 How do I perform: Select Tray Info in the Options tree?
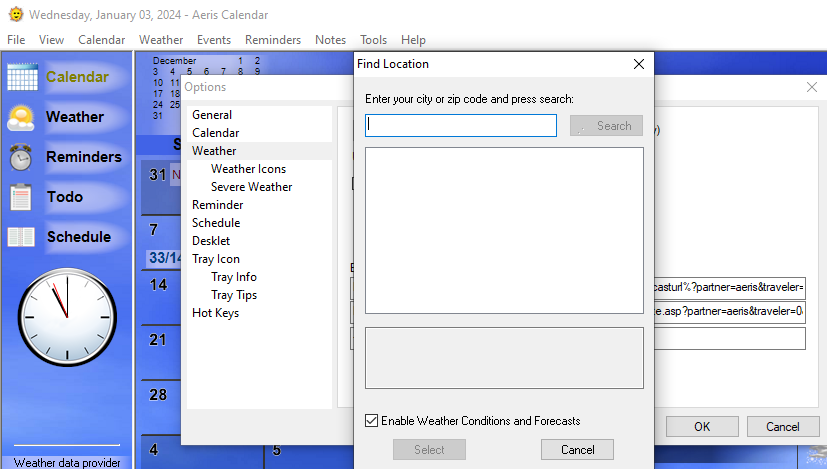pos(234,277)
